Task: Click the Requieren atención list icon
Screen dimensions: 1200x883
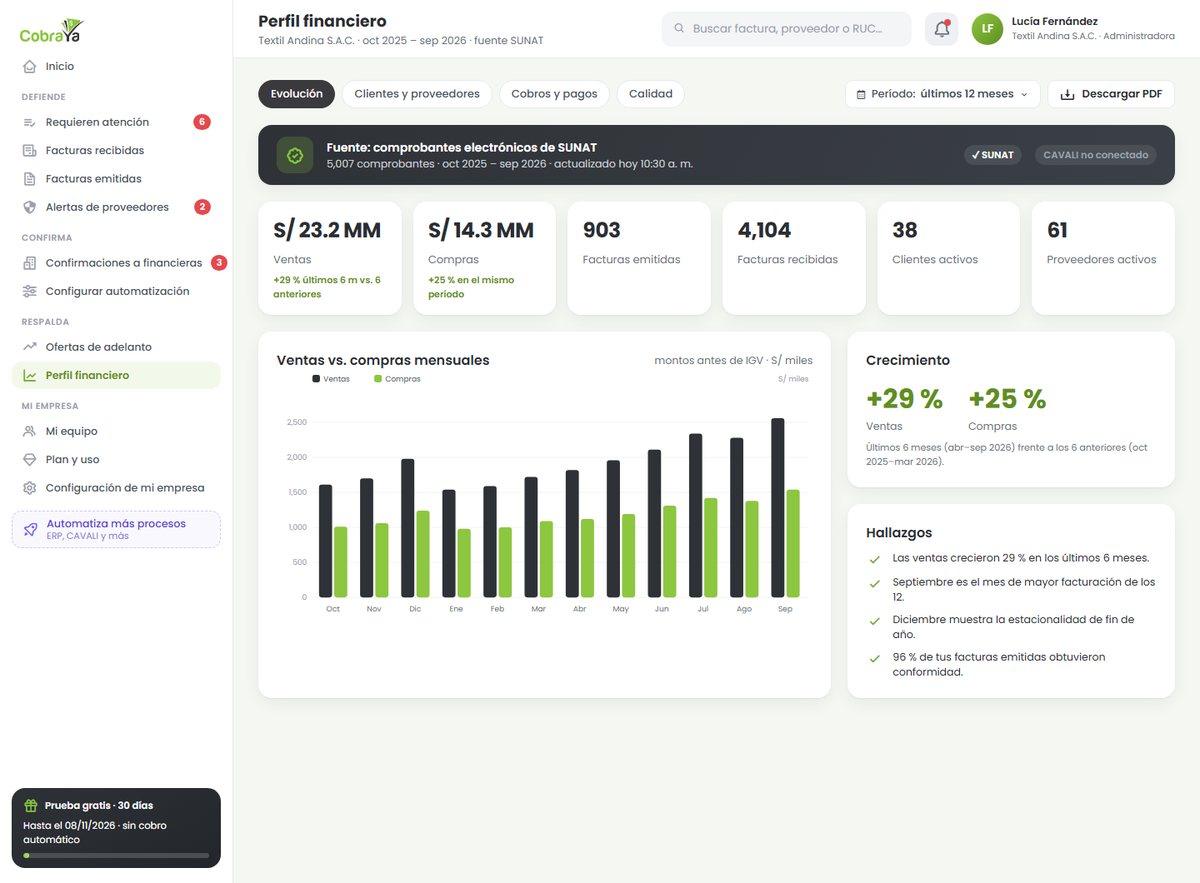Action: 30,122
